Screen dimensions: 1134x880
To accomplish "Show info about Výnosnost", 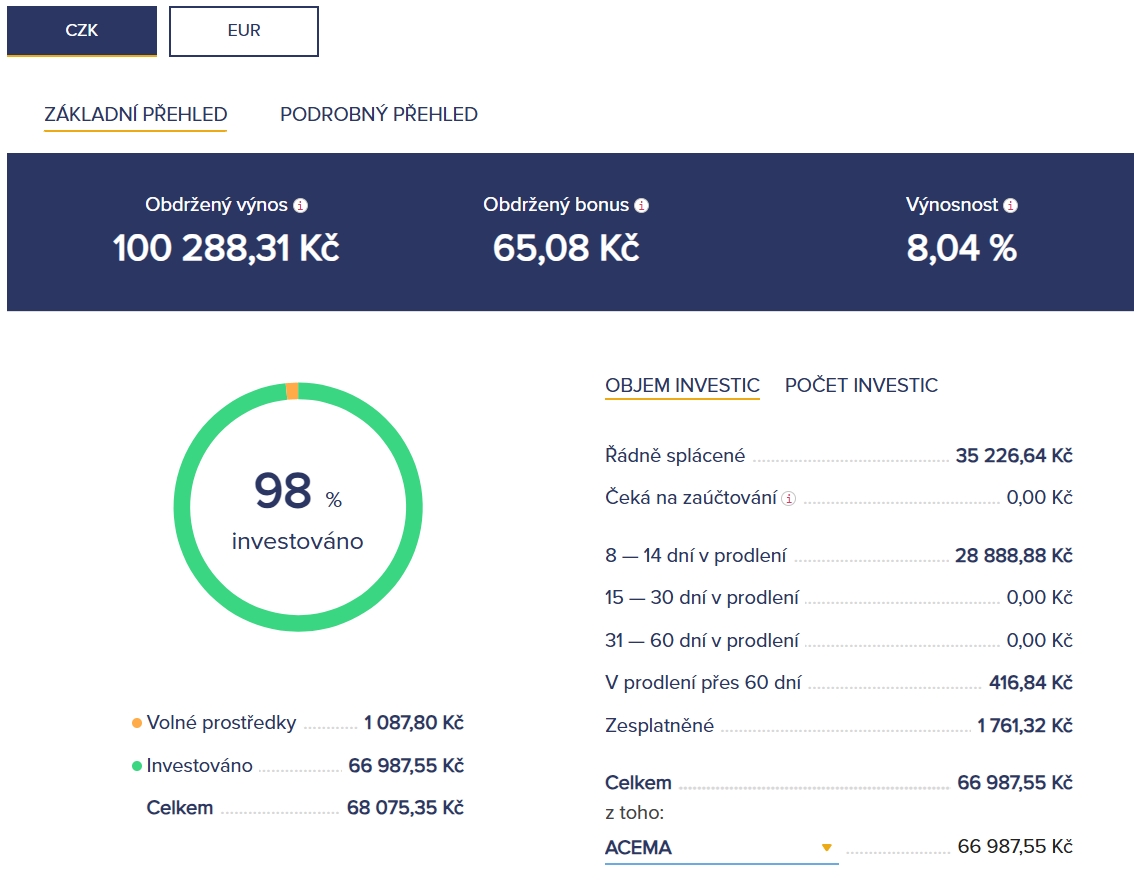I will tap(1011, 206).
